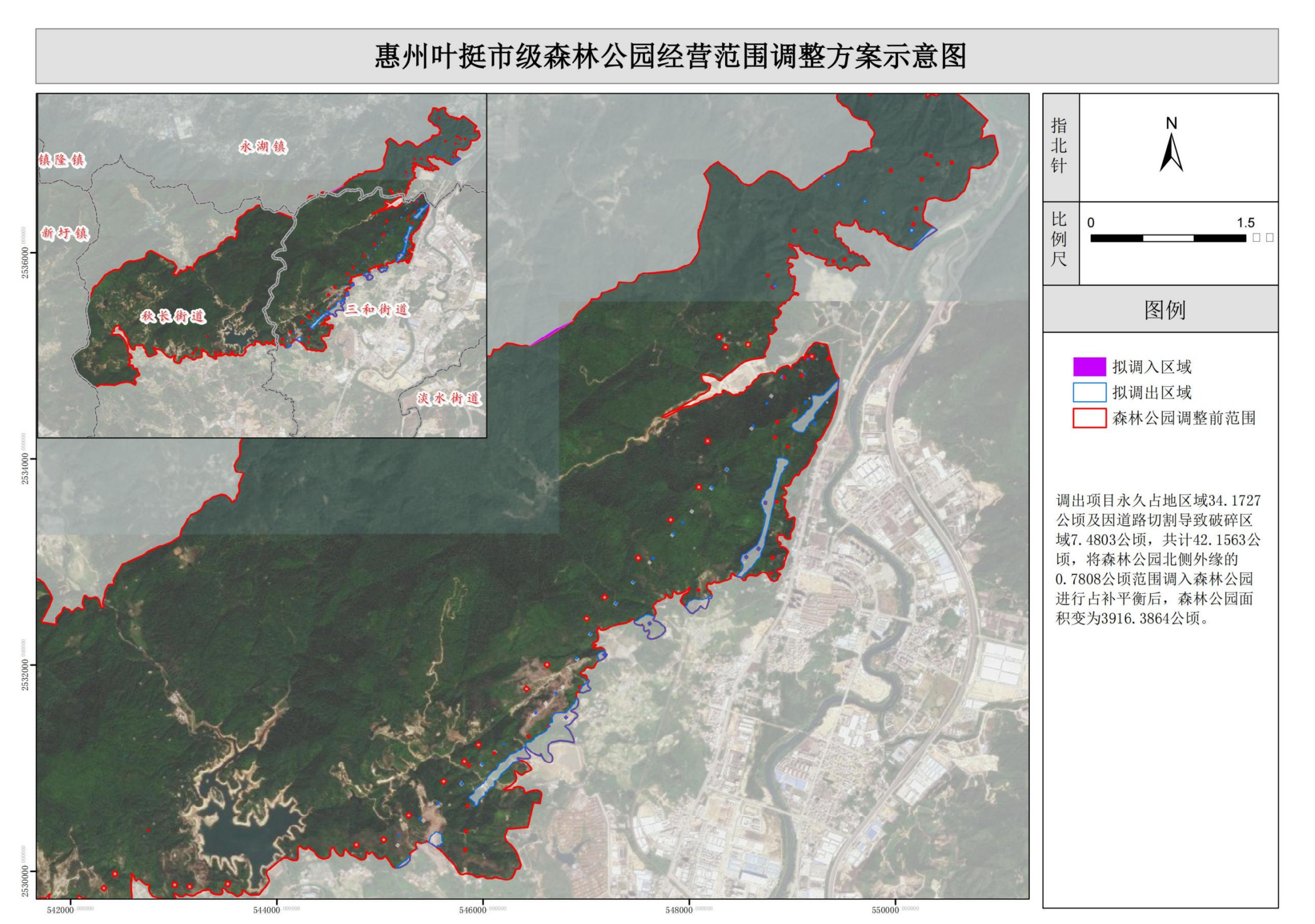Select the 新圩镇 label in the inset map
The width and height of the screenshot is (1315, 924).
pyautogui.click(x=65, y=233)
